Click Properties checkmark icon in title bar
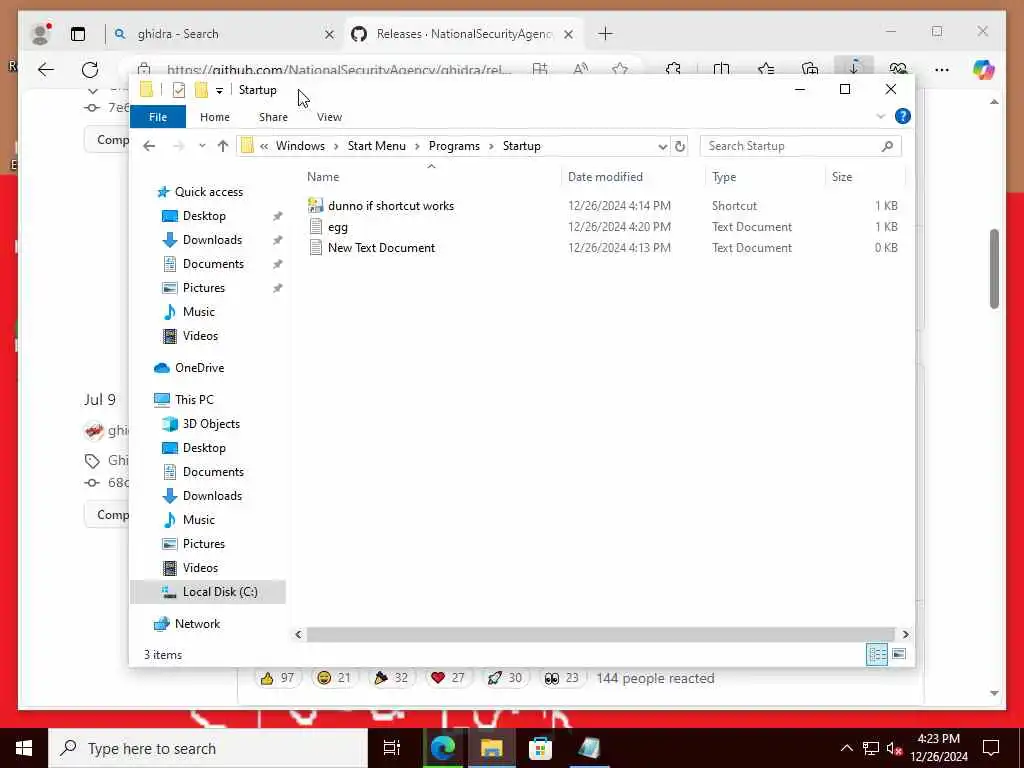Image resolution: width=1024 pixels, height=768 pixels. [x=178, y=90]
